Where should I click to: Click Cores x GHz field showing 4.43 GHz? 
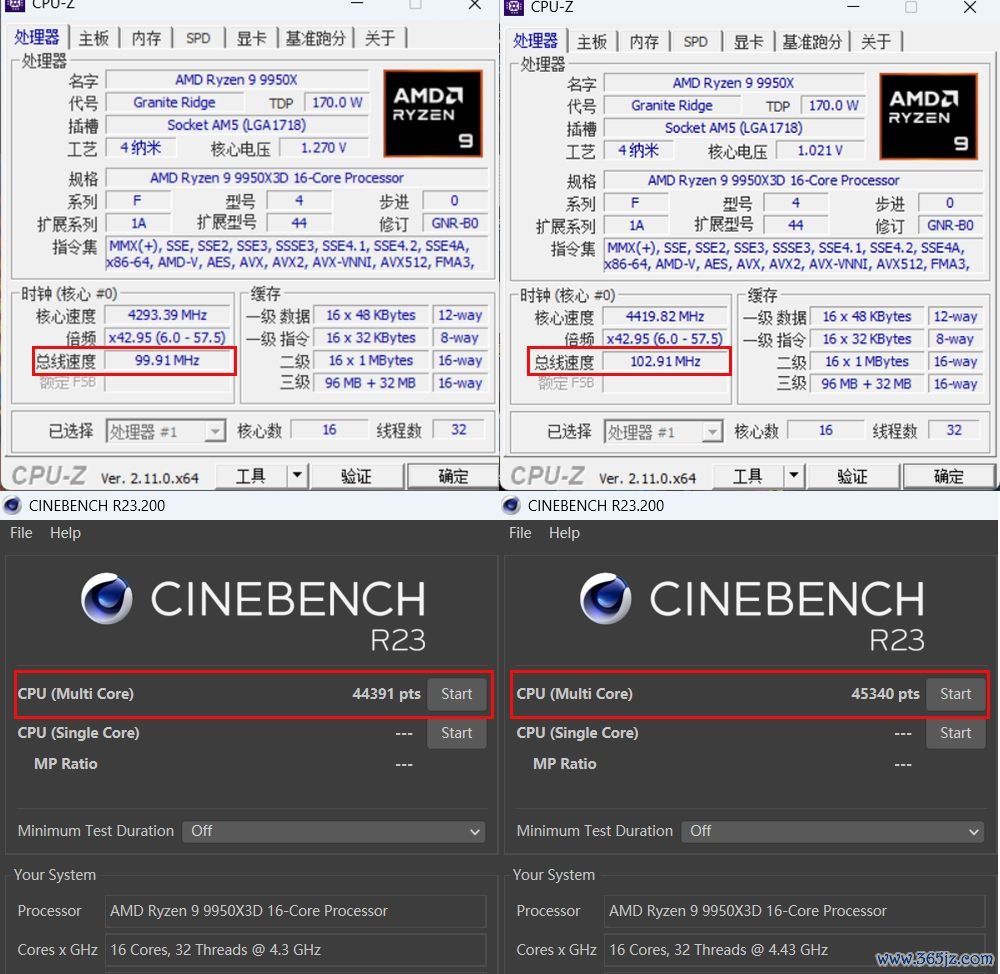[x=794, y=950]
